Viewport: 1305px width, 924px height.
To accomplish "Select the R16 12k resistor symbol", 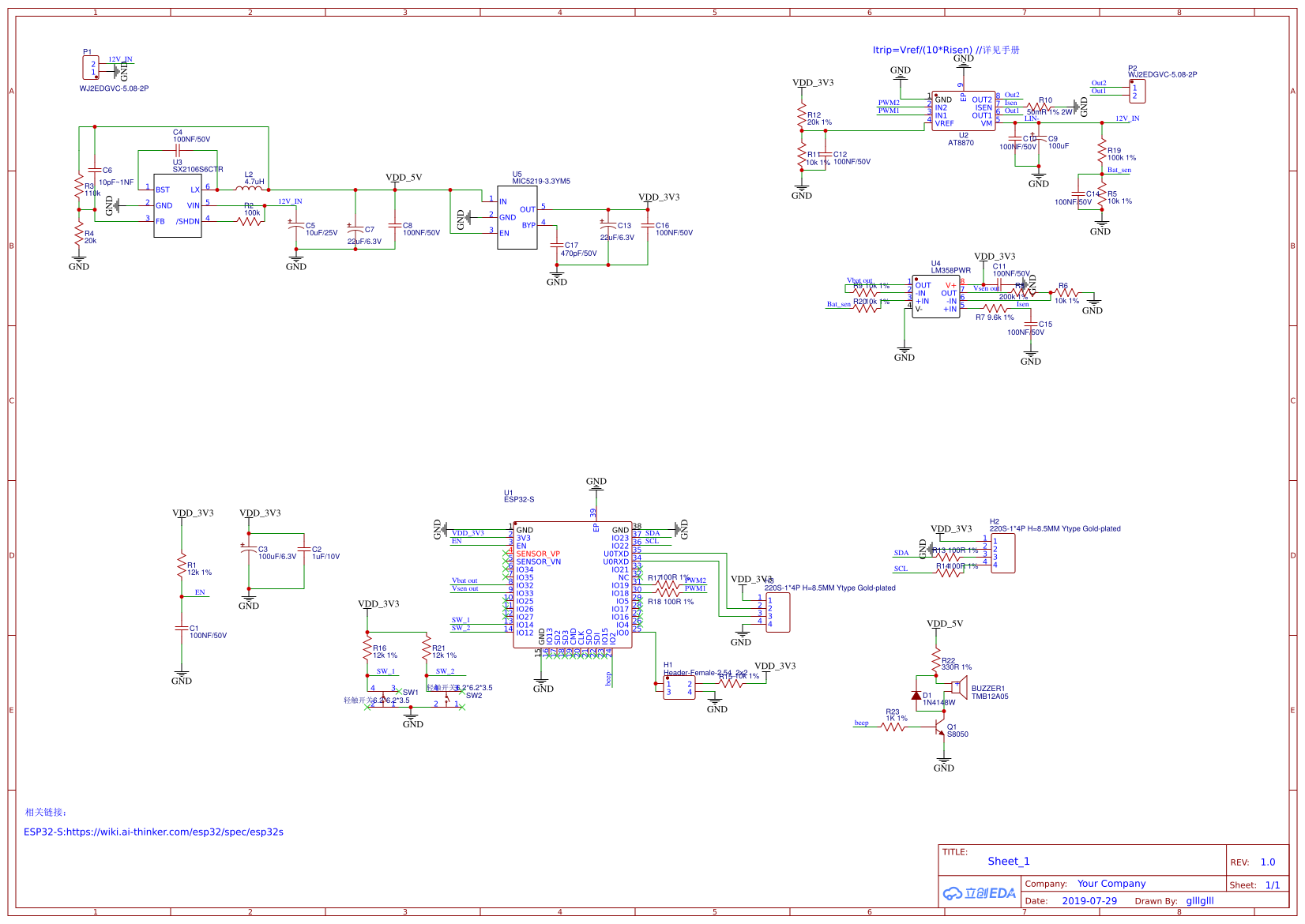I will (x=367, y=648).
